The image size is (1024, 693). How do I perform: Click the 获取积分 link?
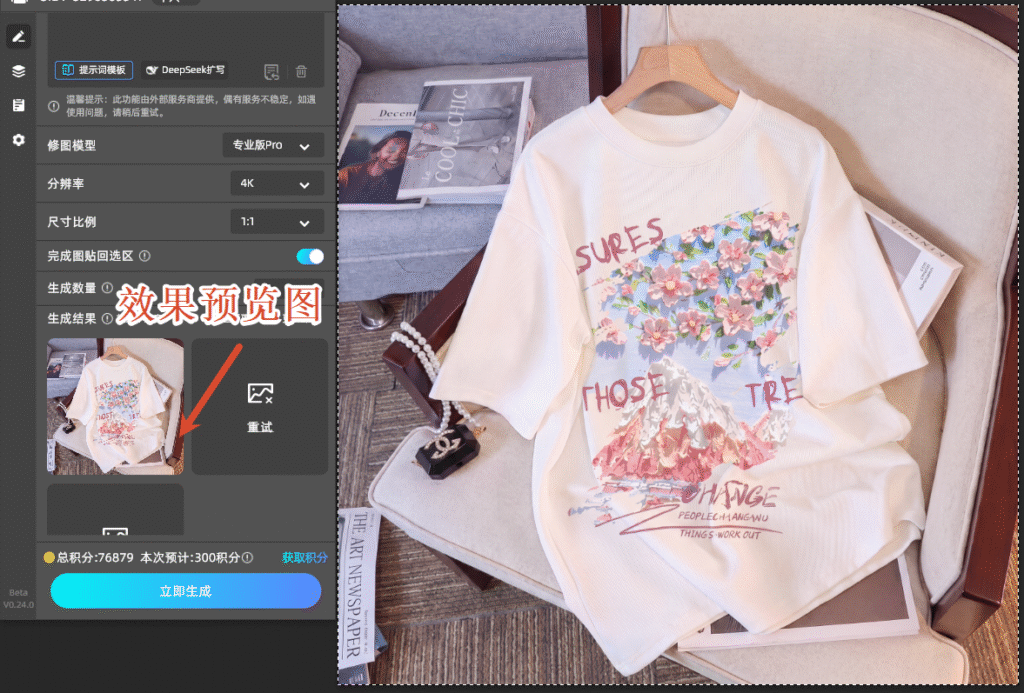[x=304, y=558]
